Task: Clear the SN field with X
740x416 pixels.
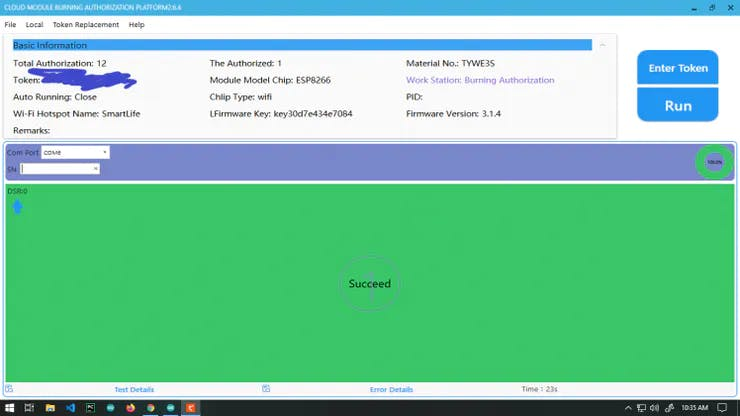Action: coord(96,169)
